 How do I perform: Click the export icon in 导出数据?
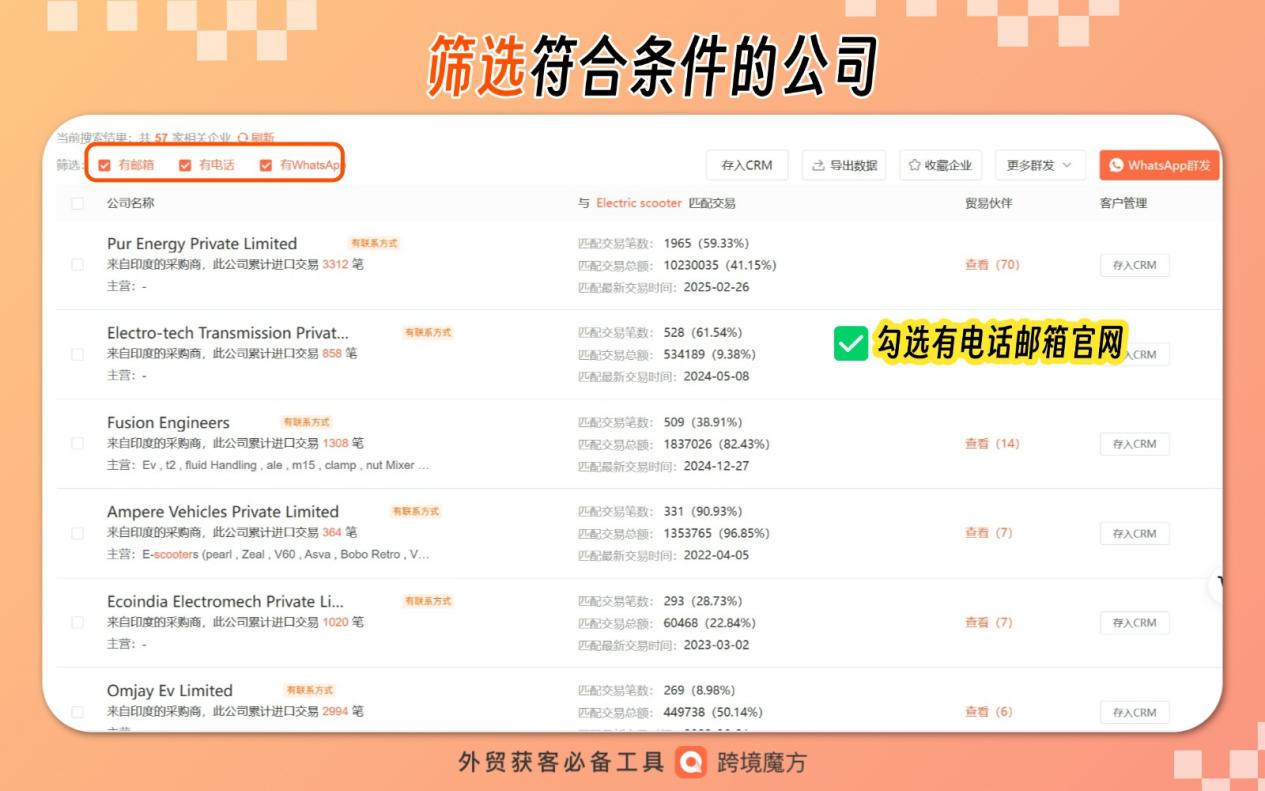[818, 165]
